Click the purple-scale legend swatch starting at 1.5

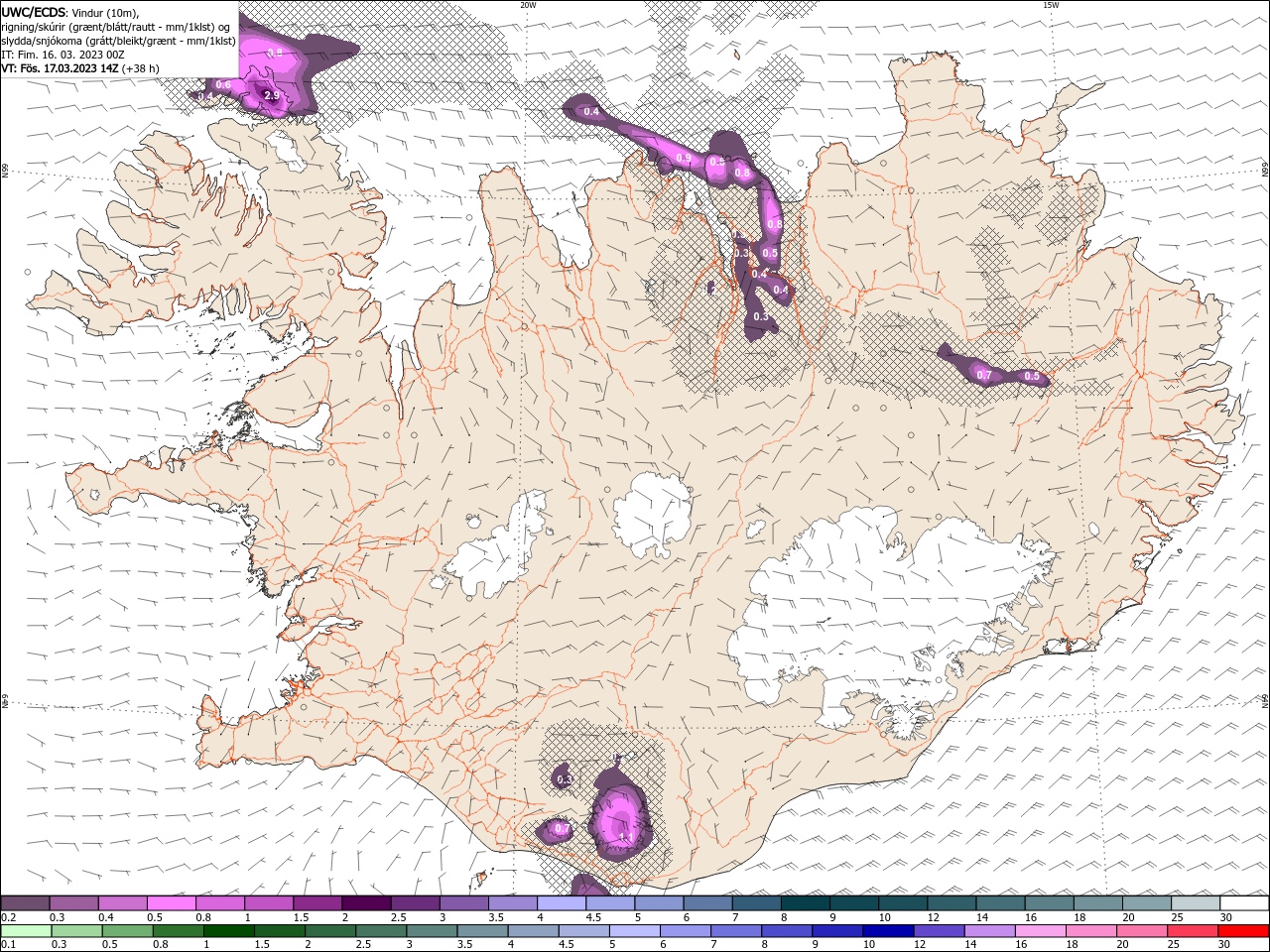tap(317, 903)
